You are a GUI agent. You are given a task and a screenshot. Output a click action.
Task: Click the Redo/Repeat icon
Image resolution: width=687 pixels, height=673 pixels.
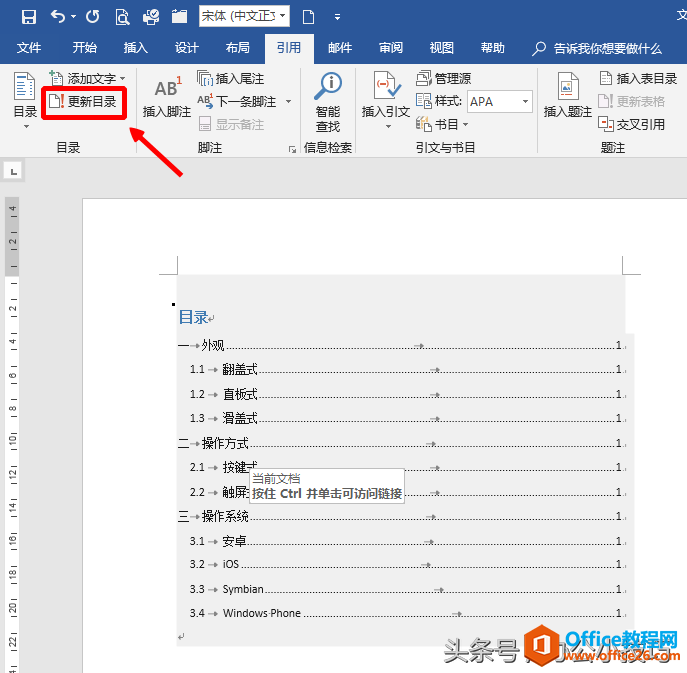[x=92, y=17]
